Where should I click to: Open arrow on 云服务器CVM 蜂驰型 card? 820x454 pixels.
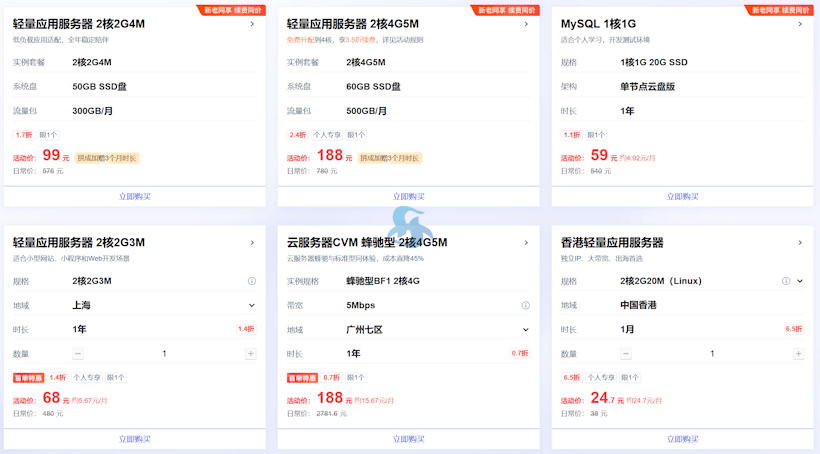click(526, 242)
